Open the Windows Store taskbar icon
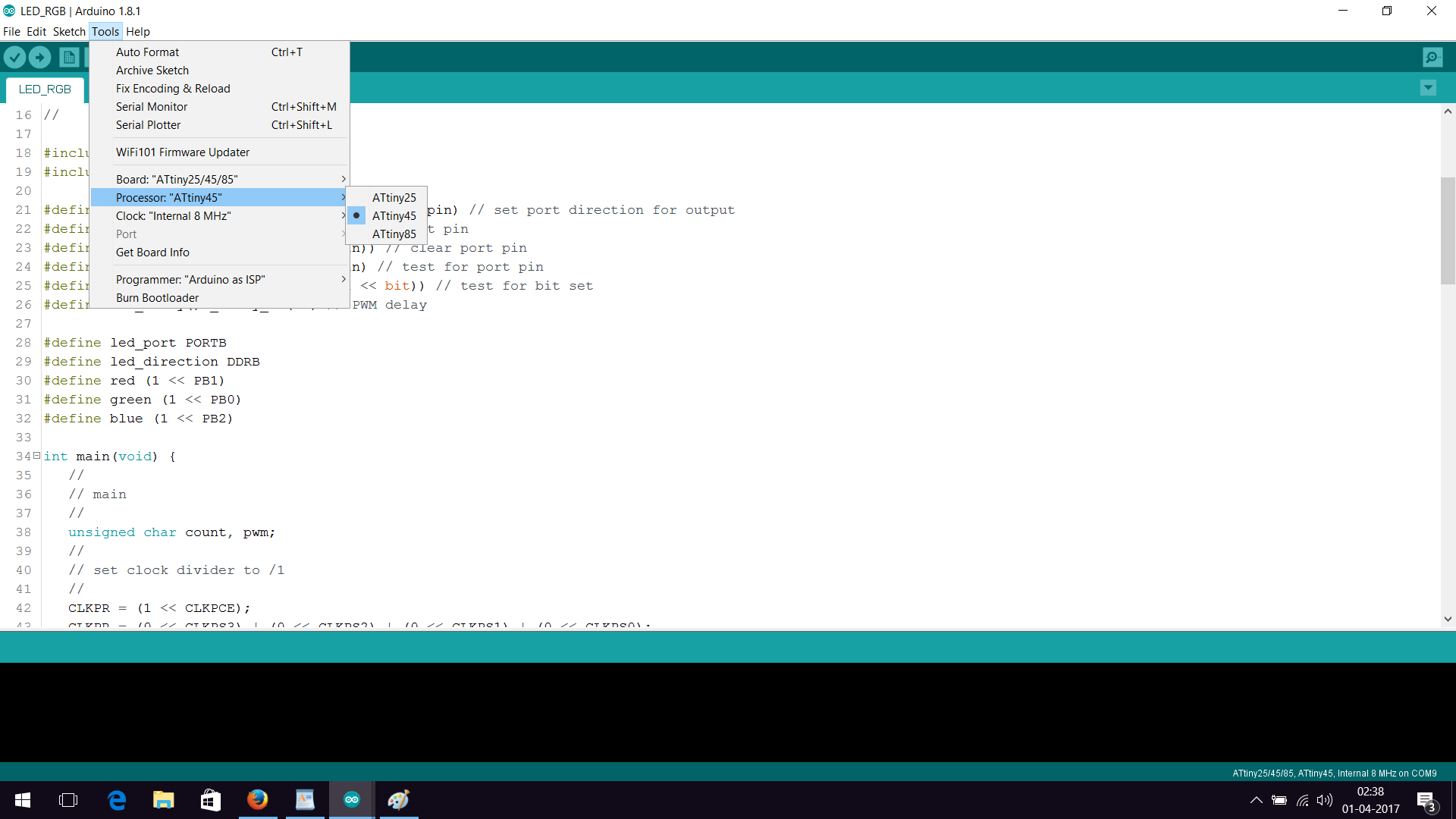1456x819 pixels. 211,800
